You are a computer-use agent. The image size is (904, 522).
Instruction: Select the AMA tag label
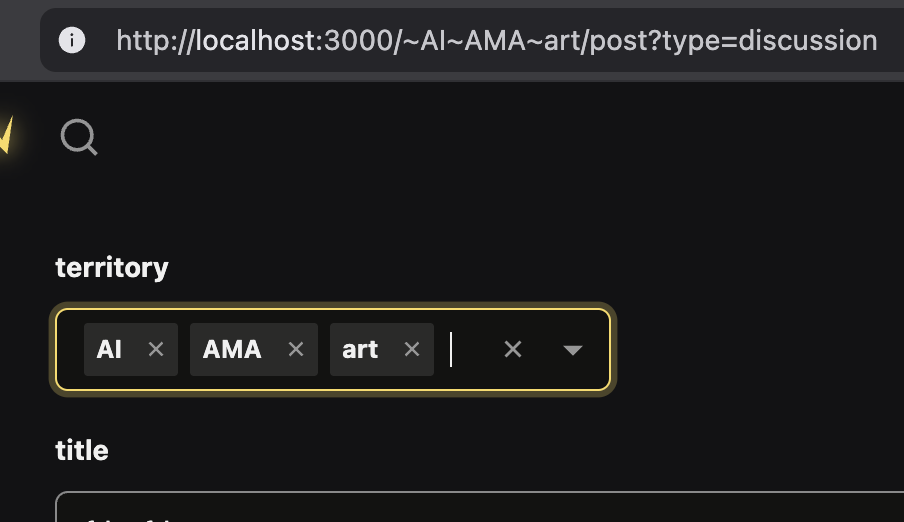[x=232, y=349]
